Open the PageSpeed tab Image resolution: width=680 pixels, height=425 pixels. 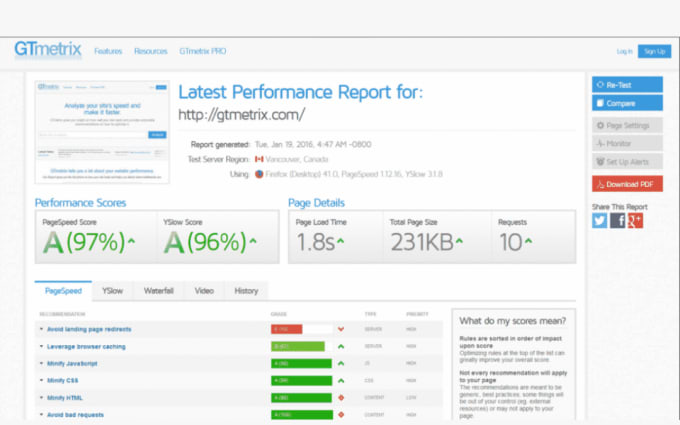click(x=63, y=291)
